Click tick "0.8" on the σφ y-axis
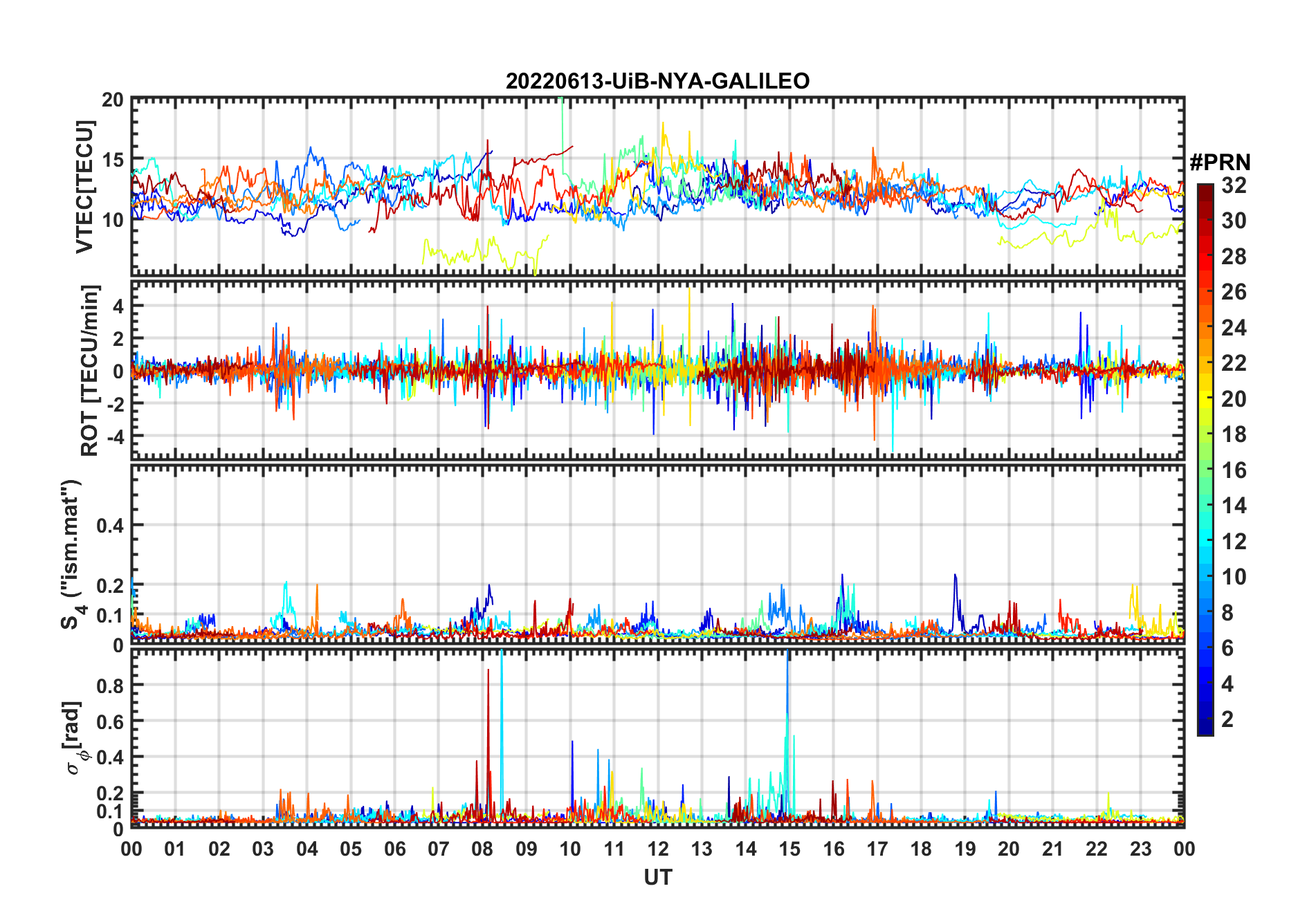 (110, 686)
